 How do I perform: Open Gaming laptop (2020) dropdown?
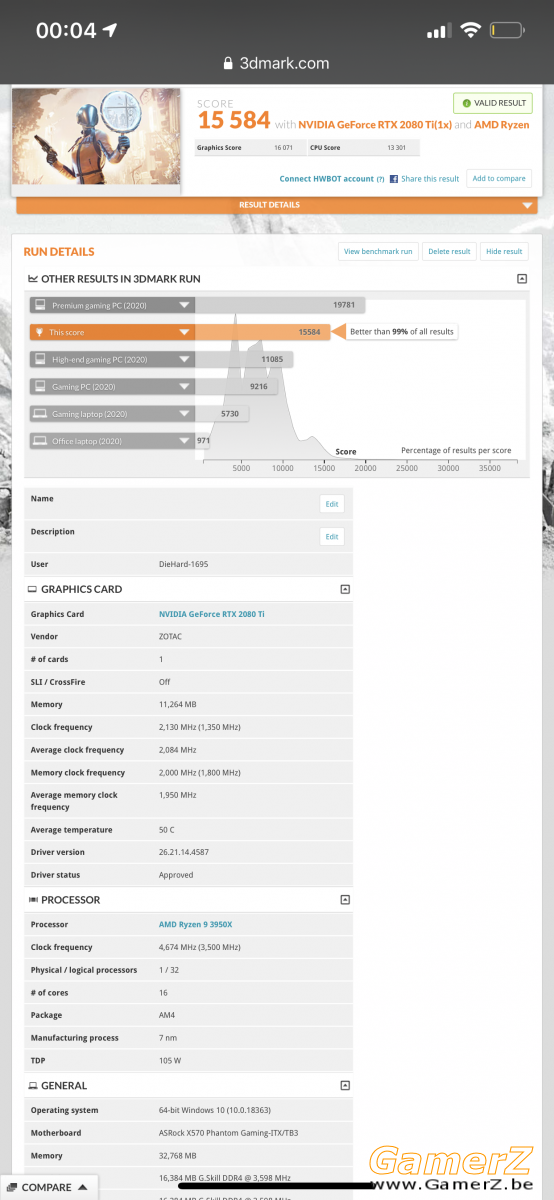coord(184,413)
